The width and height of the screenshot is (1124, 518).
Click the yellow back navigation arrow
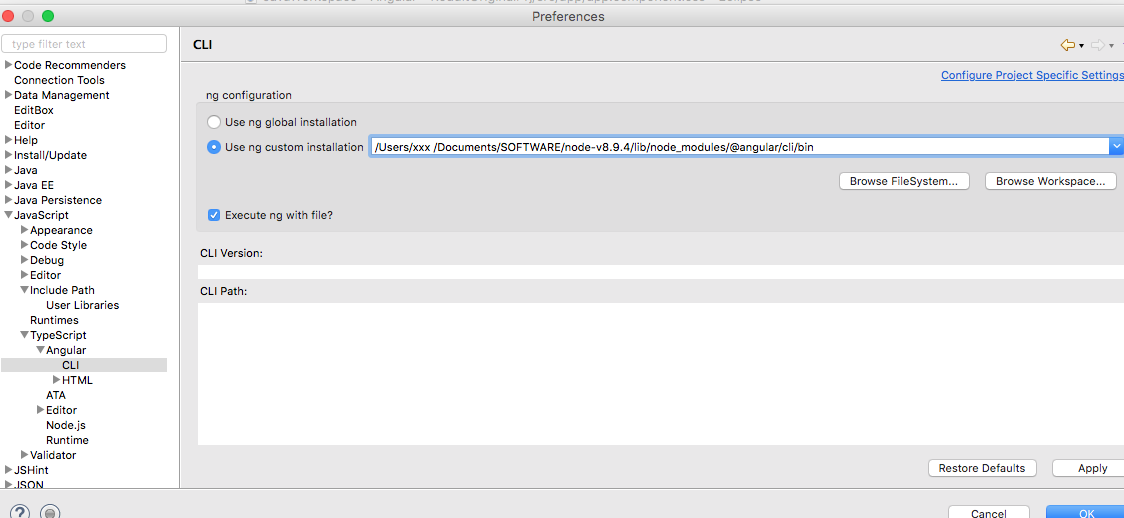[1067, 45]
